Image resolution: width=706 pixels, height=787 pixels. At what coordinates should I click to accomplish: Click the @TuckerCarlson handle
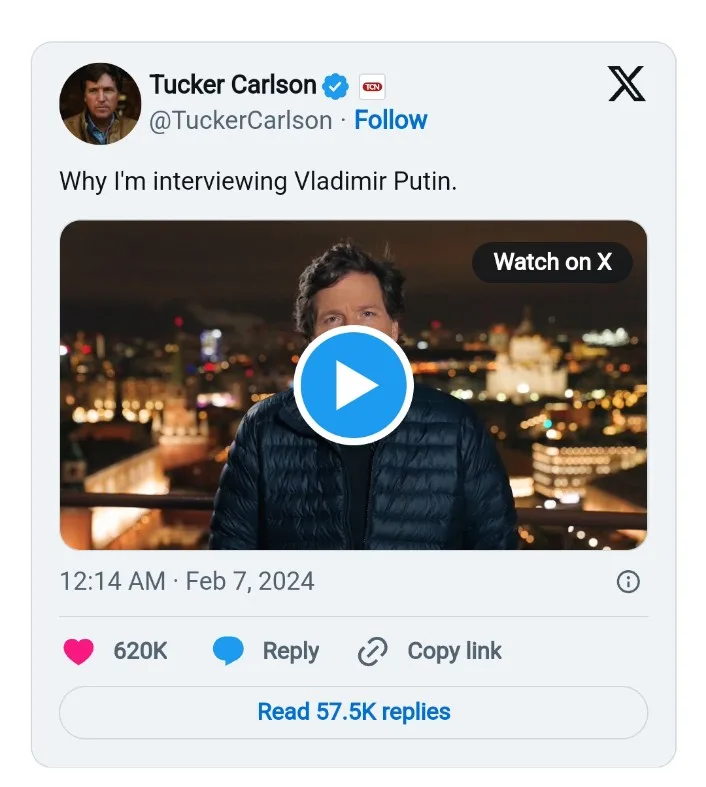click(x=240, y=121)
